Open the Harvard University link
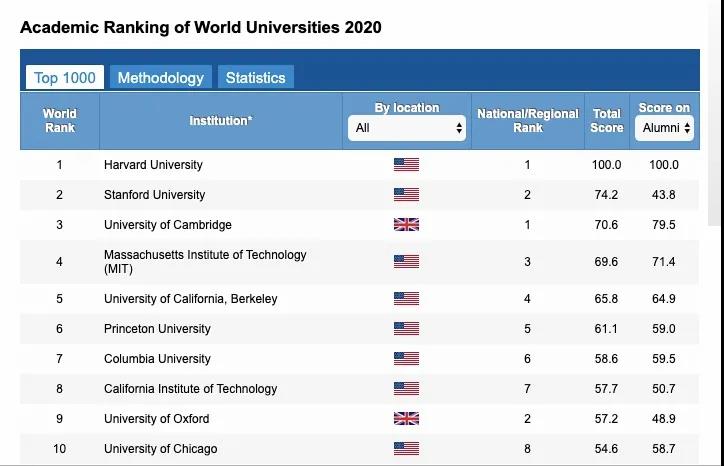724x466 pixels. (x=153, y=165)
